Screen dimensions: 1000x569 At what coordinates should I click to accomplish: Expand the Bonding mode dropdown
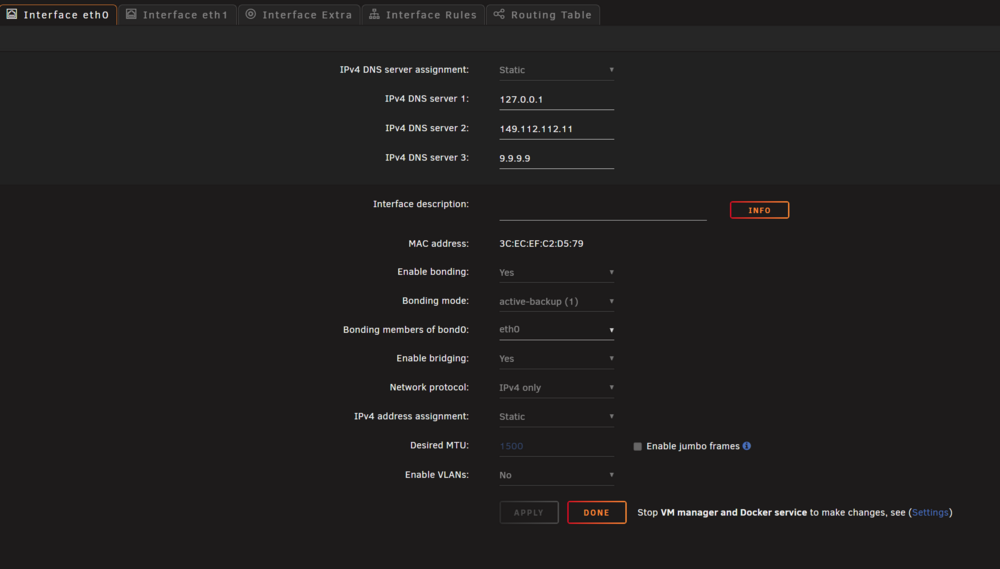pyautogui.click(x=556, y=301)
